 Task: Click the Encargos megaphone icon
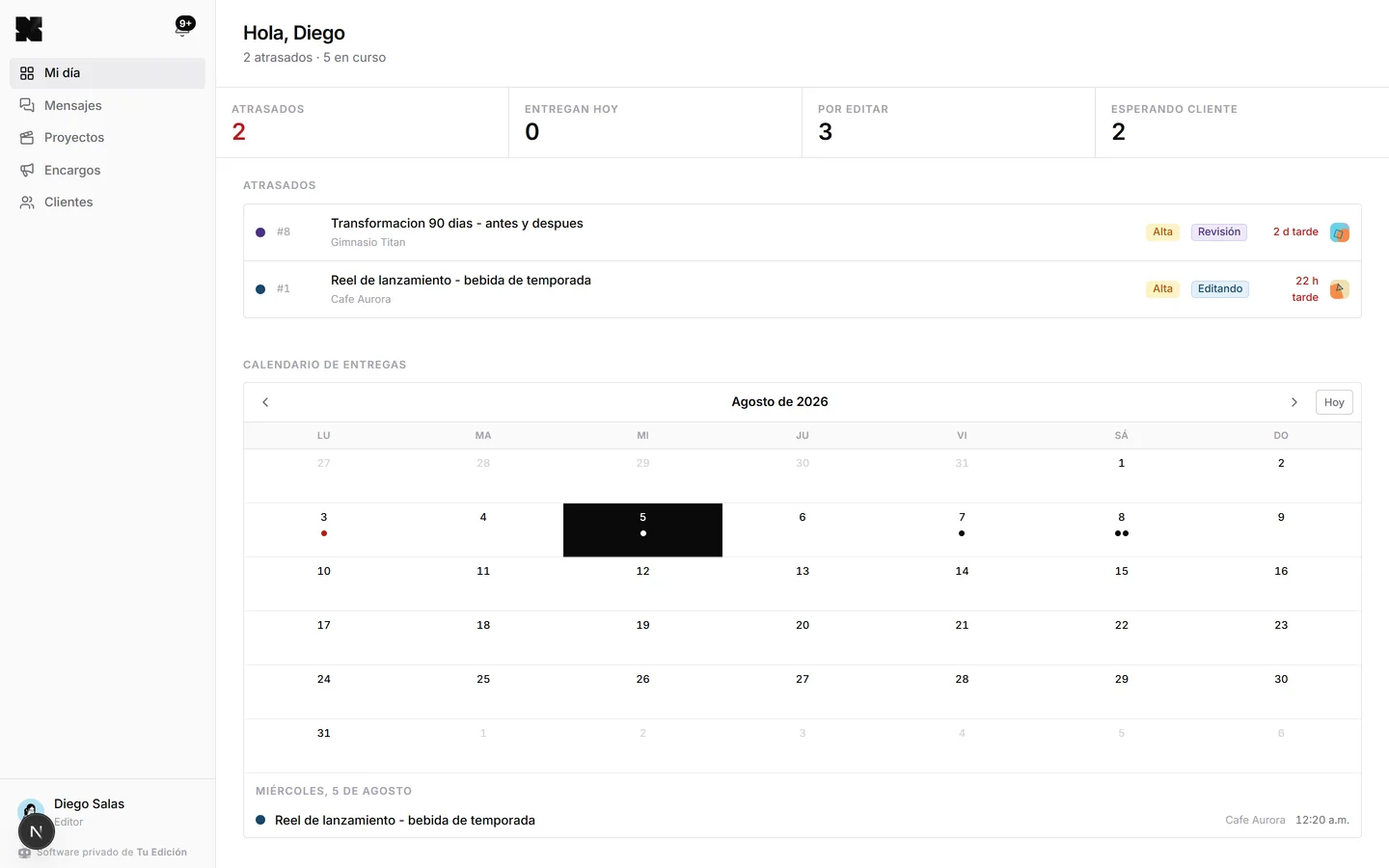pos(27,170)
